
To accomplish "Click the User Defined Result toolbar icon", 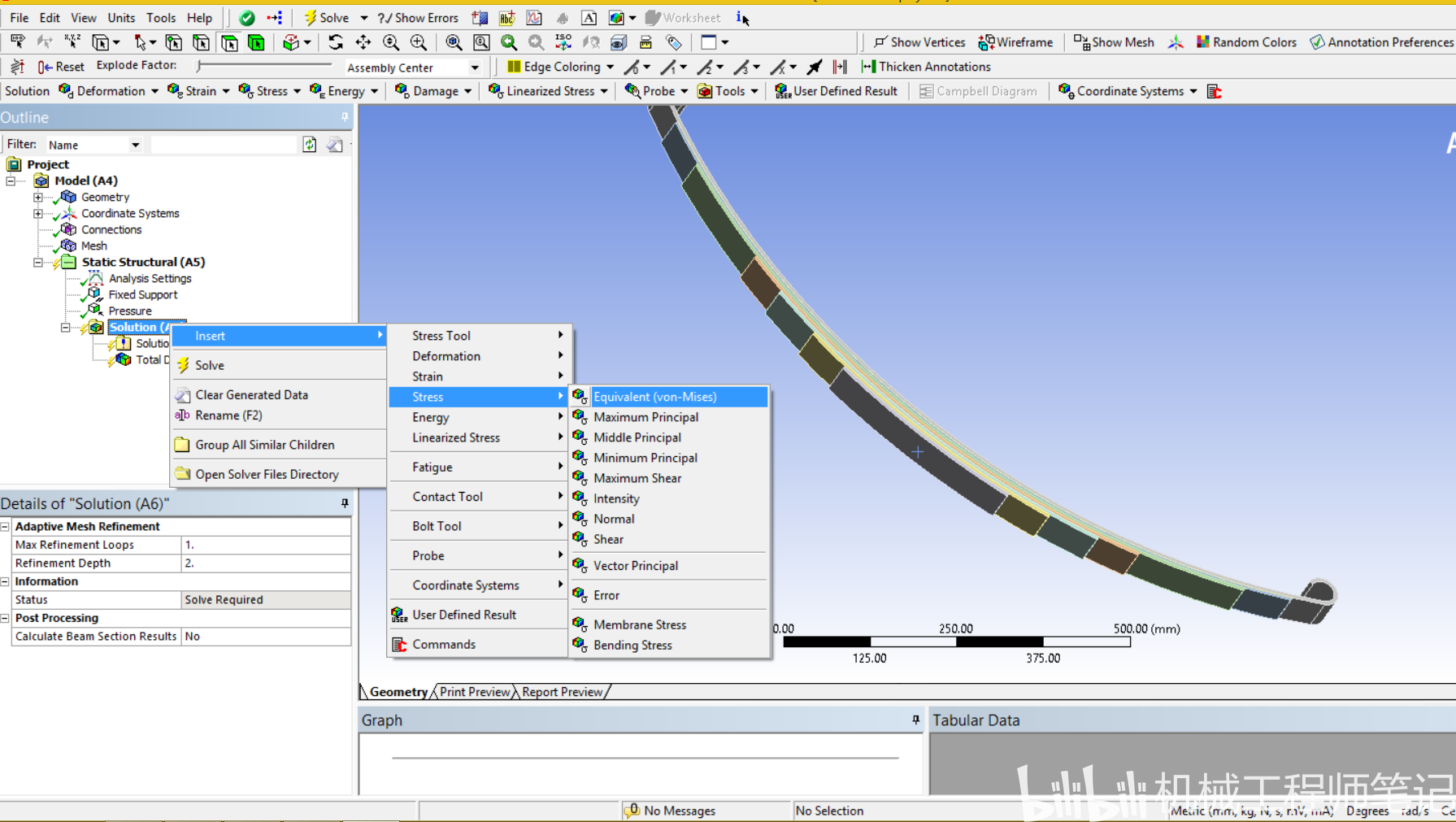I will coord(837,91).
